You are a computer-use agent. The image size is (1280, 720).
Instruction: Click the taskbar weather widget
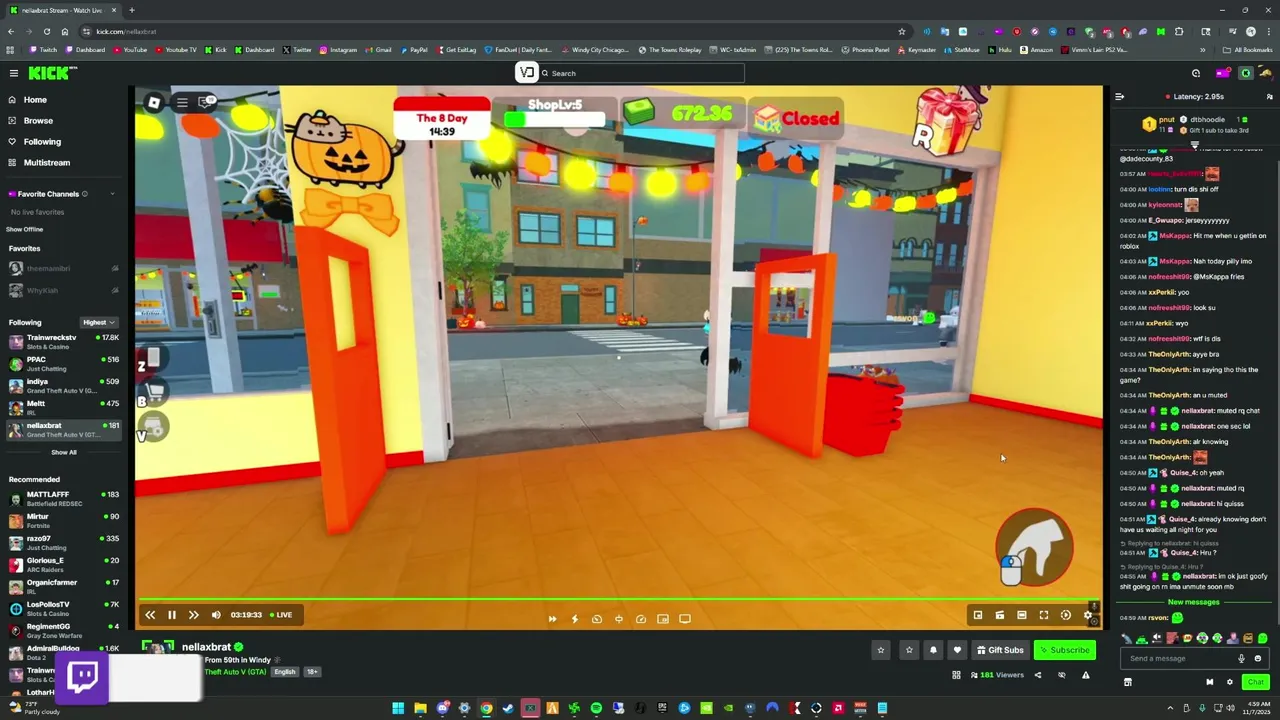pyautogui.click(x=34, y=709)
